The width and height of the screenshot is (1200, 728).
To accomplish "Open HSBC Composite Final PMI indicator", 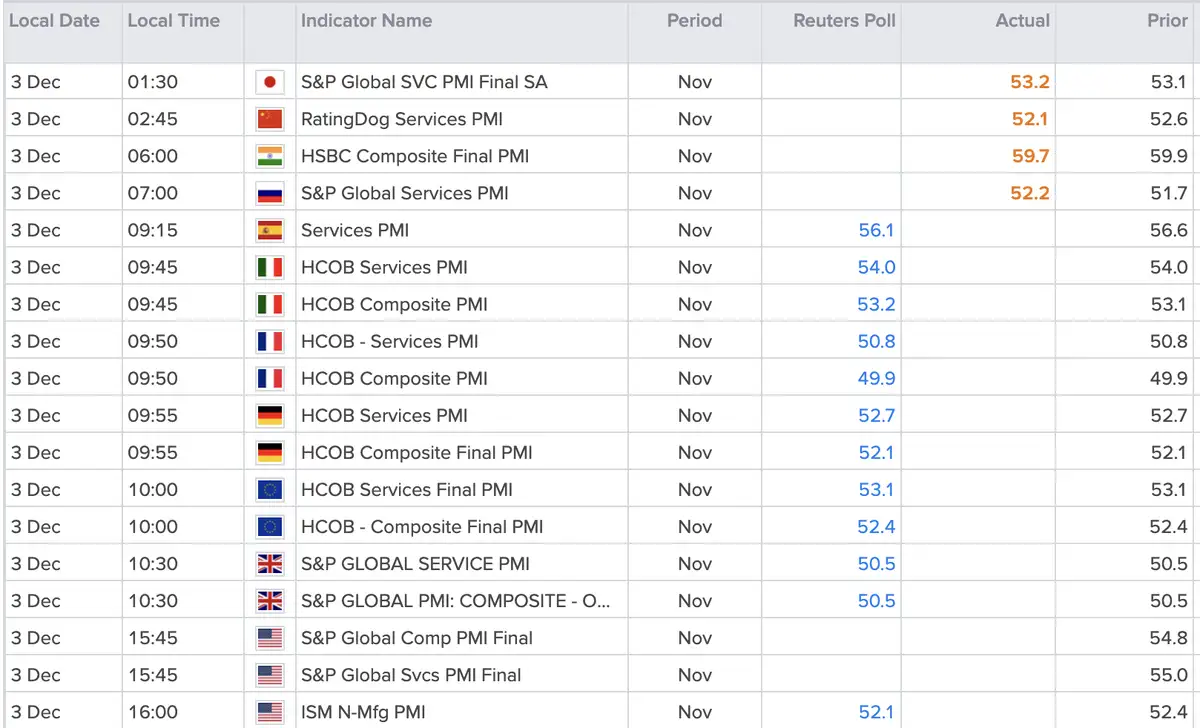I will pos(415,156).
